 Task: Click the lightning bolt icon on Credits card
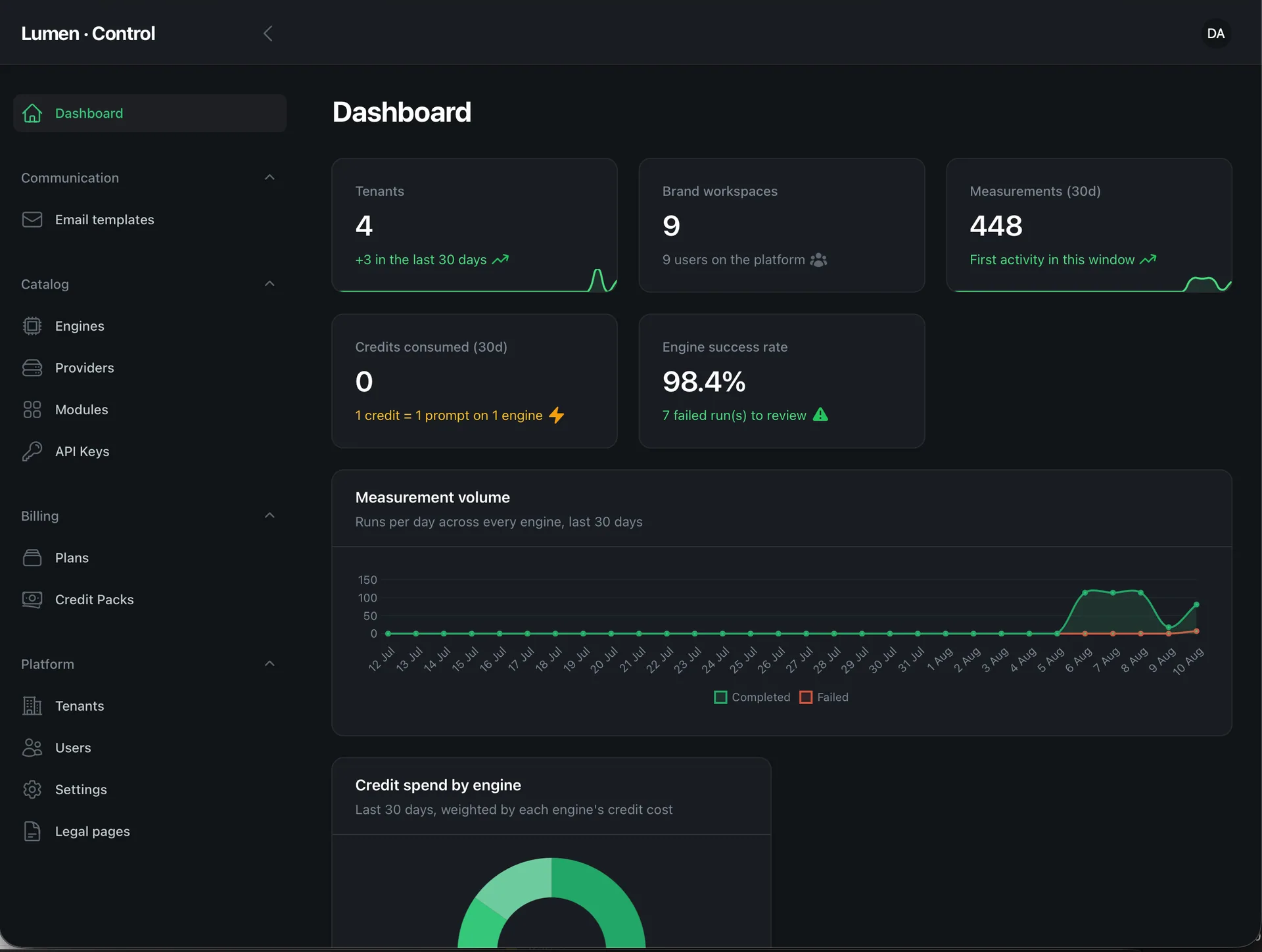[557, 416]
